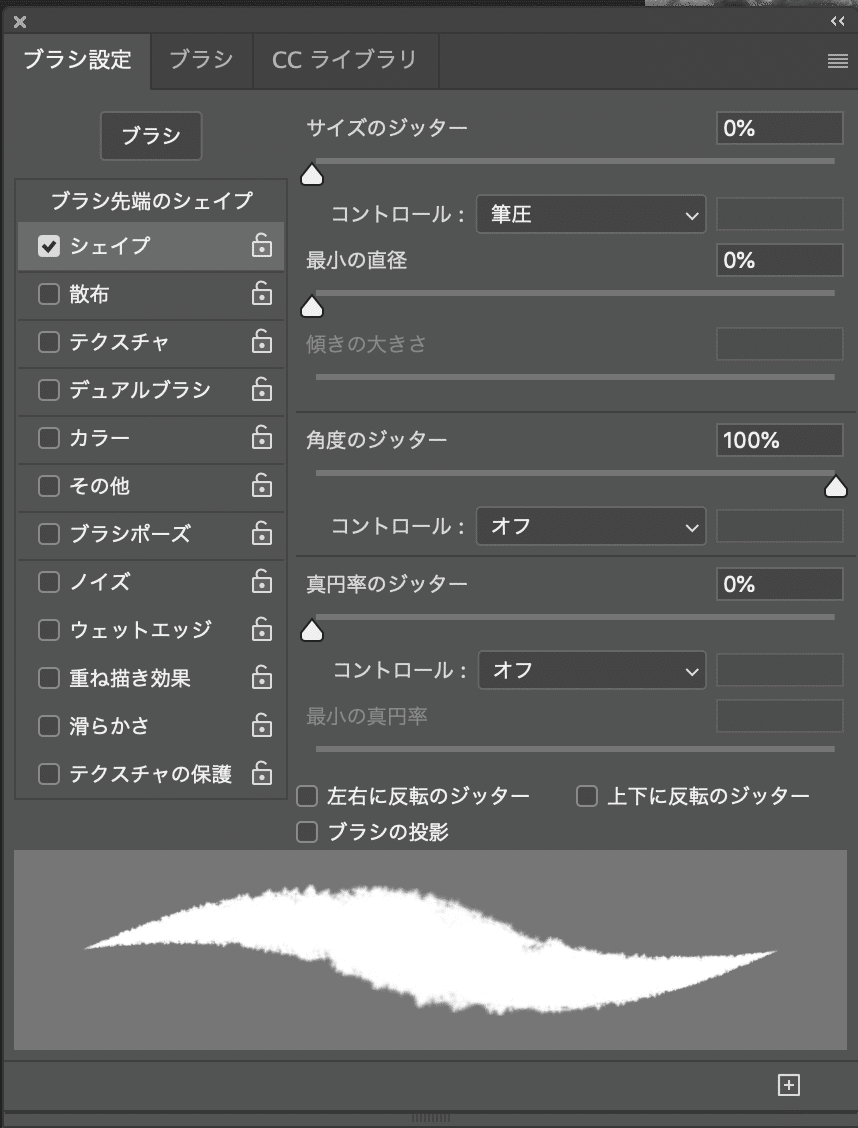
Task: Click the 角度のジッター slider handle
Action: [x=836, y=487]
